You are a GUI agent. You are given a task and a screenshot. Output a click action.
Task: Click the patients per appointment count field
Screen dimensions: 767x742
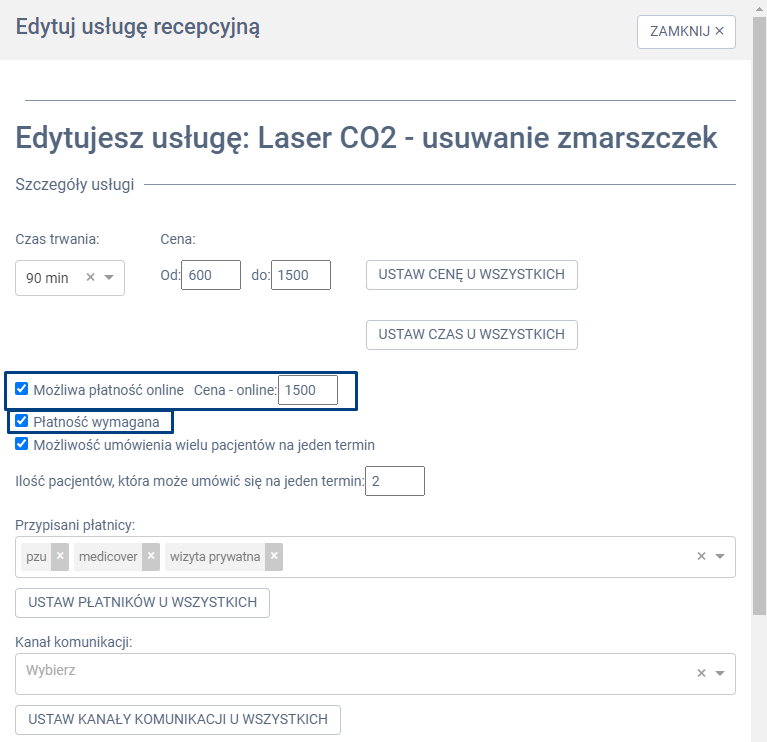[395, 482]
